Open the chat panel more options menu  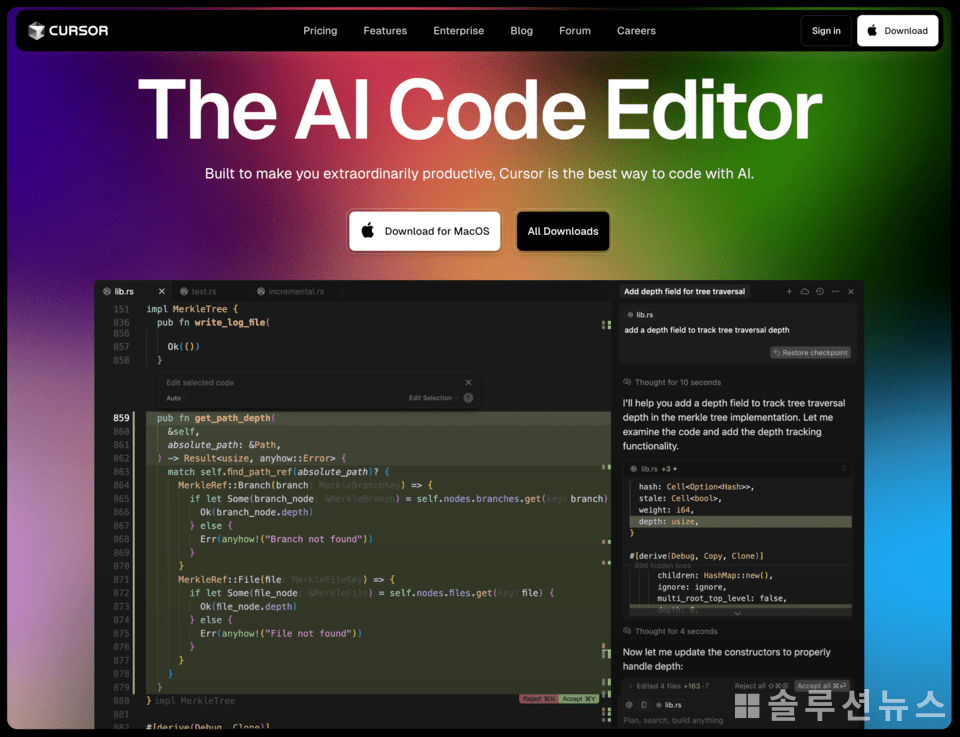click(x=835, y=291)
